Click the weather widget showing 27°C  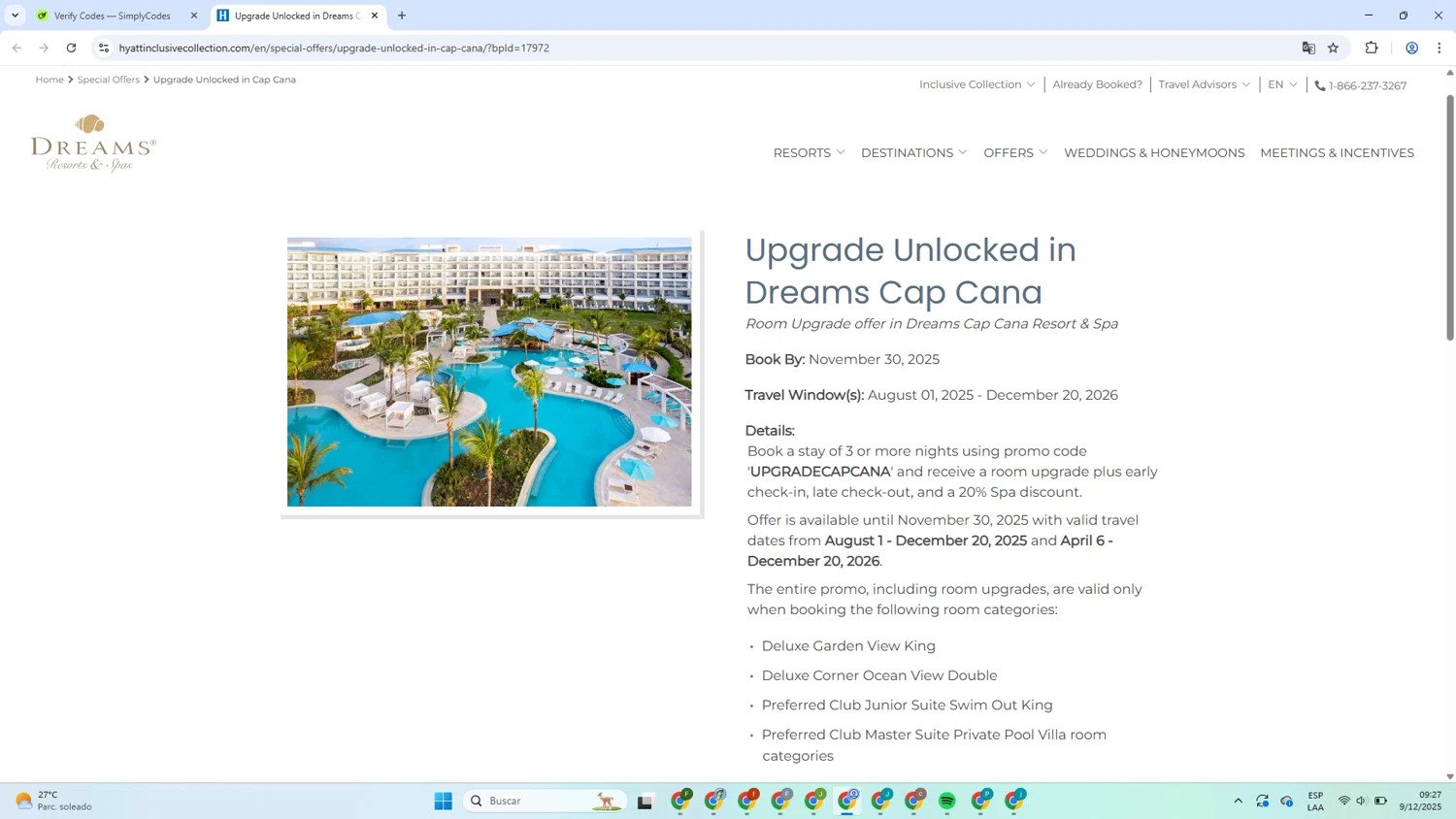[x=54, y=801]
